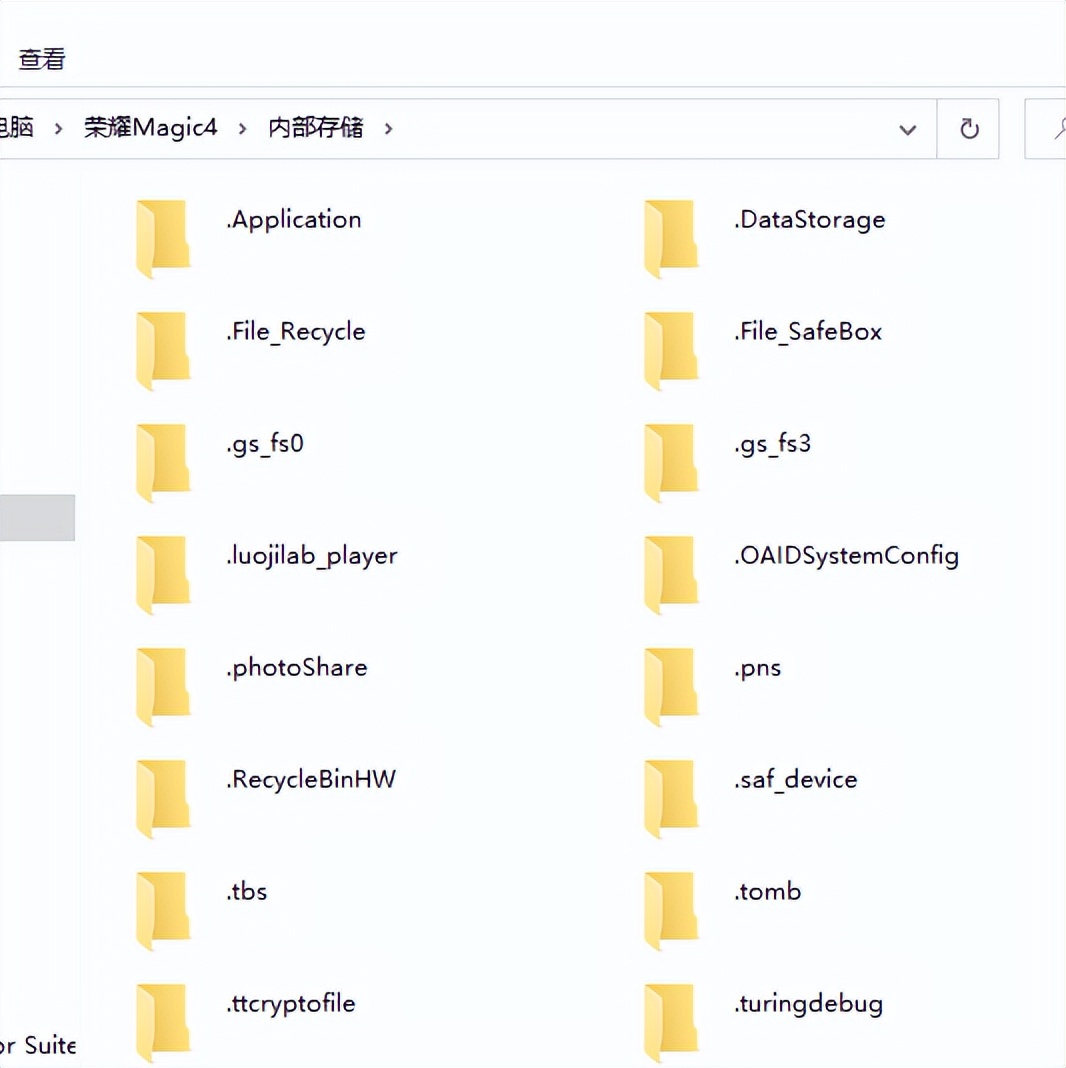Select the .File_Recycle folder icon

coord(163,350)
